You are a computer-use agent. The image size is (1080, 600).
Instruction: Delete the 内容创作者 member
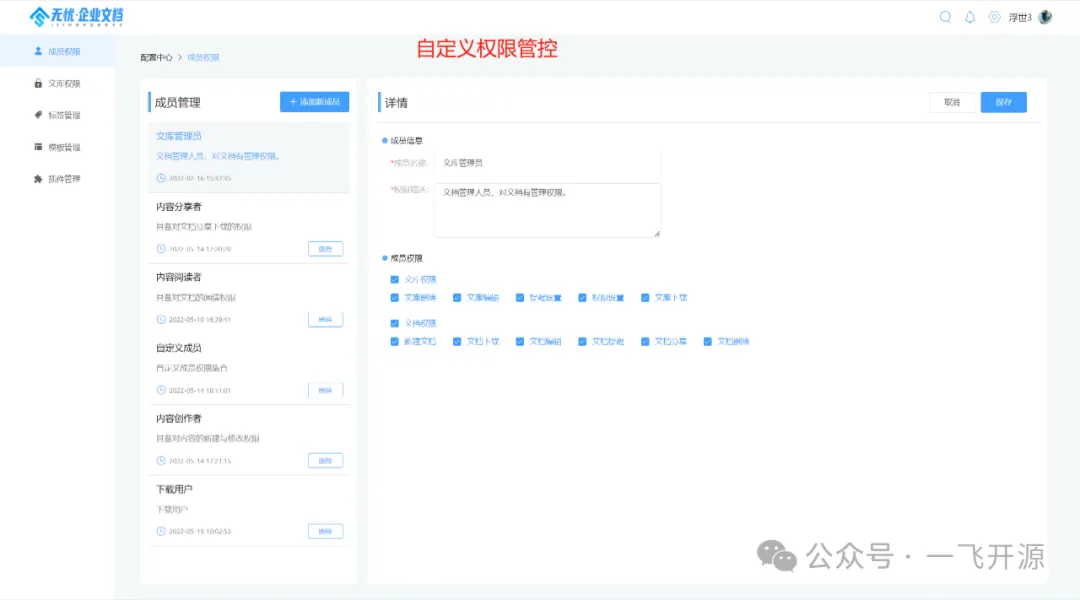point(325,461)
